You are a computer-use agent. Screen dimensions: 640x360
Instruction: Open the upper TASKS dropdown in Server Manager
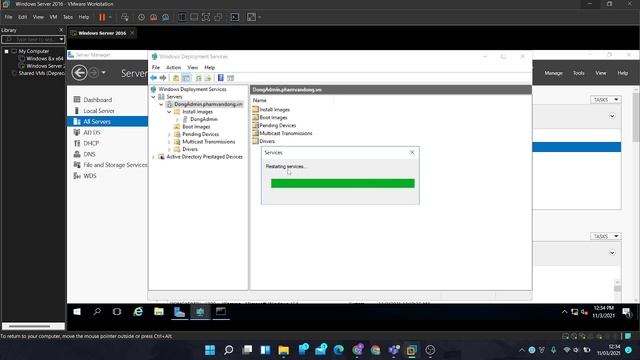[x=605, y=100]
